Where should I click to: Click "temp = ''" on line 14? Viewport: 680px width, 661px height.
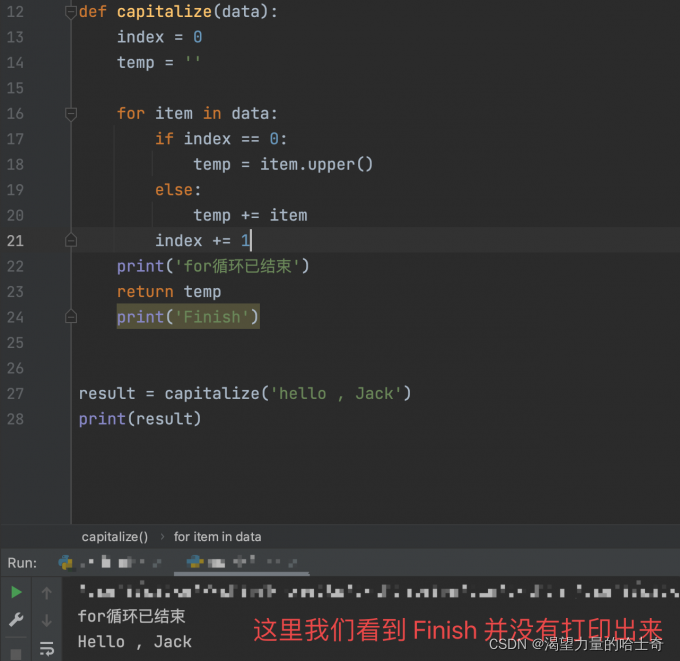pos(159,63)
